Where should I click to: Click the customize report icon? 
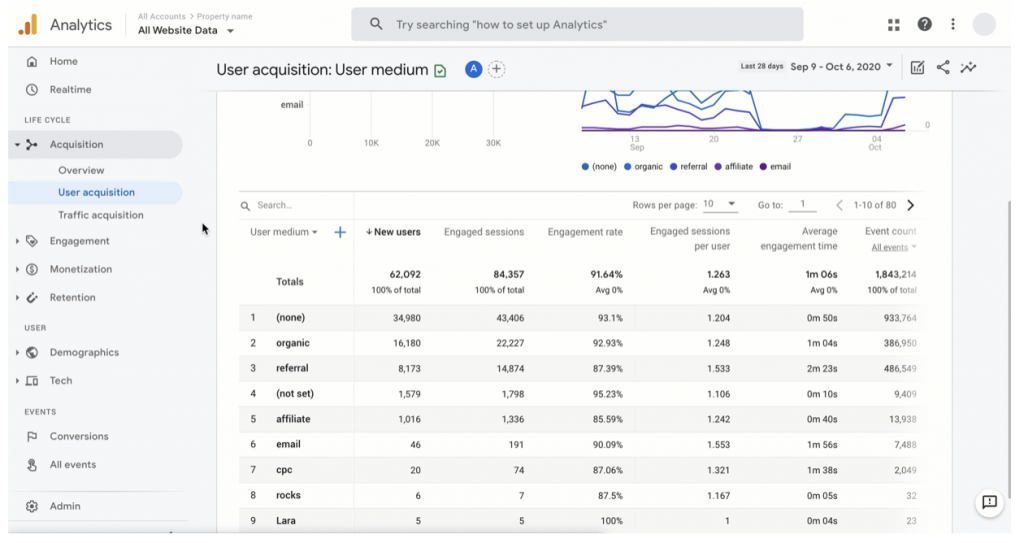pyautogui.click(x=917, y=67)
